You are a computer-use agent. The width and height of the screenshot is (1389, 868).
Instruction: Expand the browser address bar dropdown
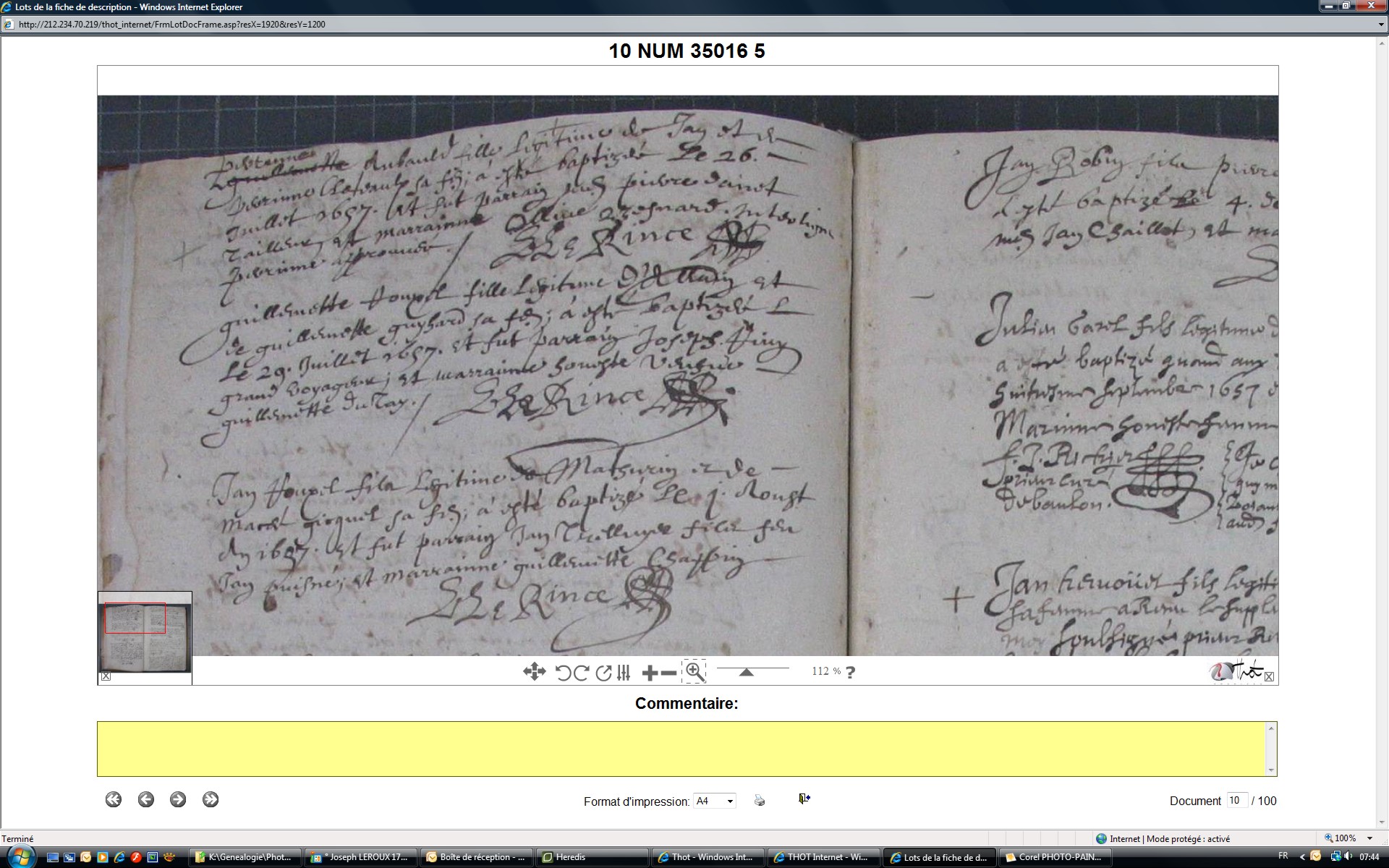[x=1381, y=25]
